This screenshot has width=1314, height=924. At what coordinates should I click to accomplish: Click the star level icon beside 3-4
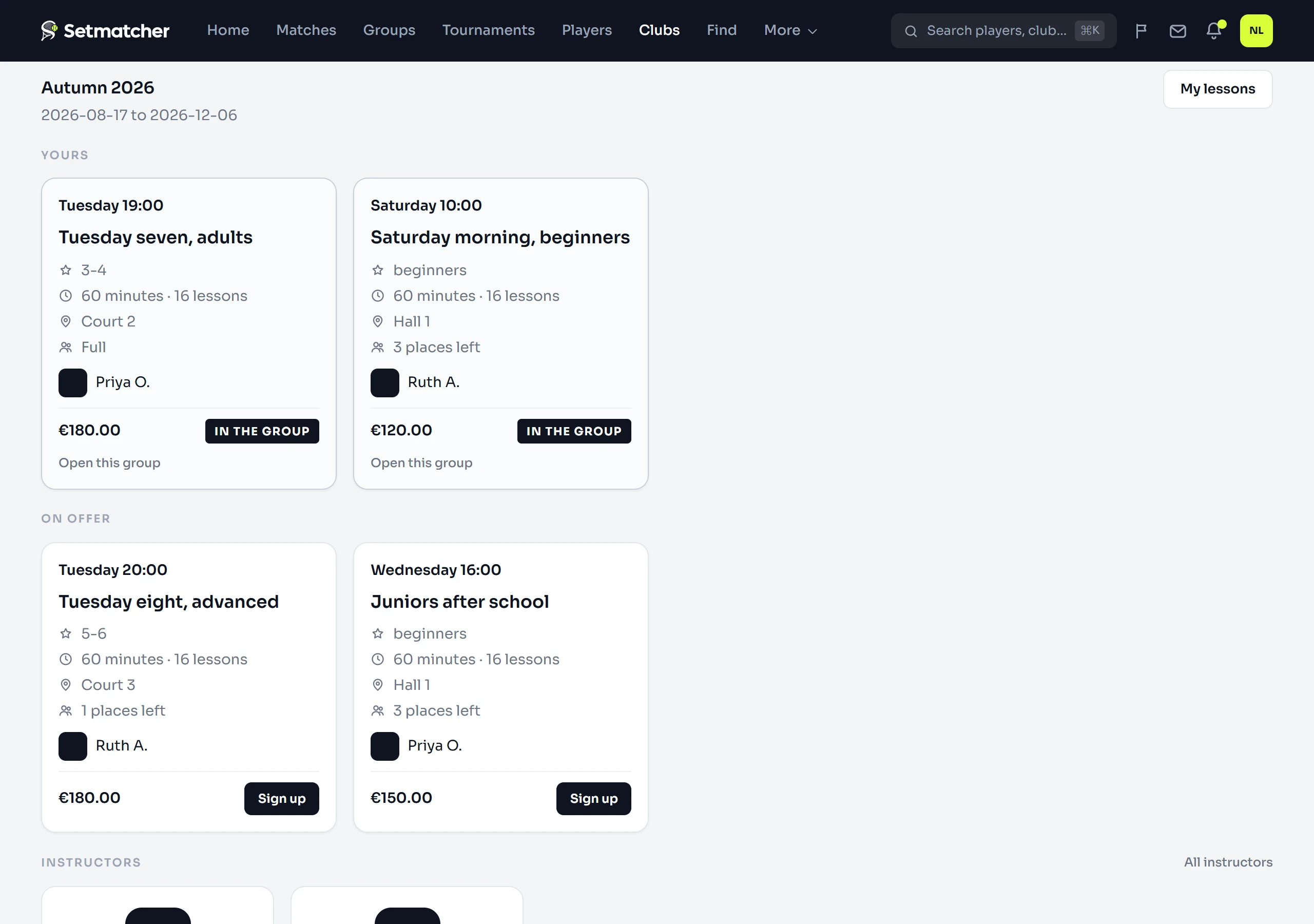click(66, 270)
